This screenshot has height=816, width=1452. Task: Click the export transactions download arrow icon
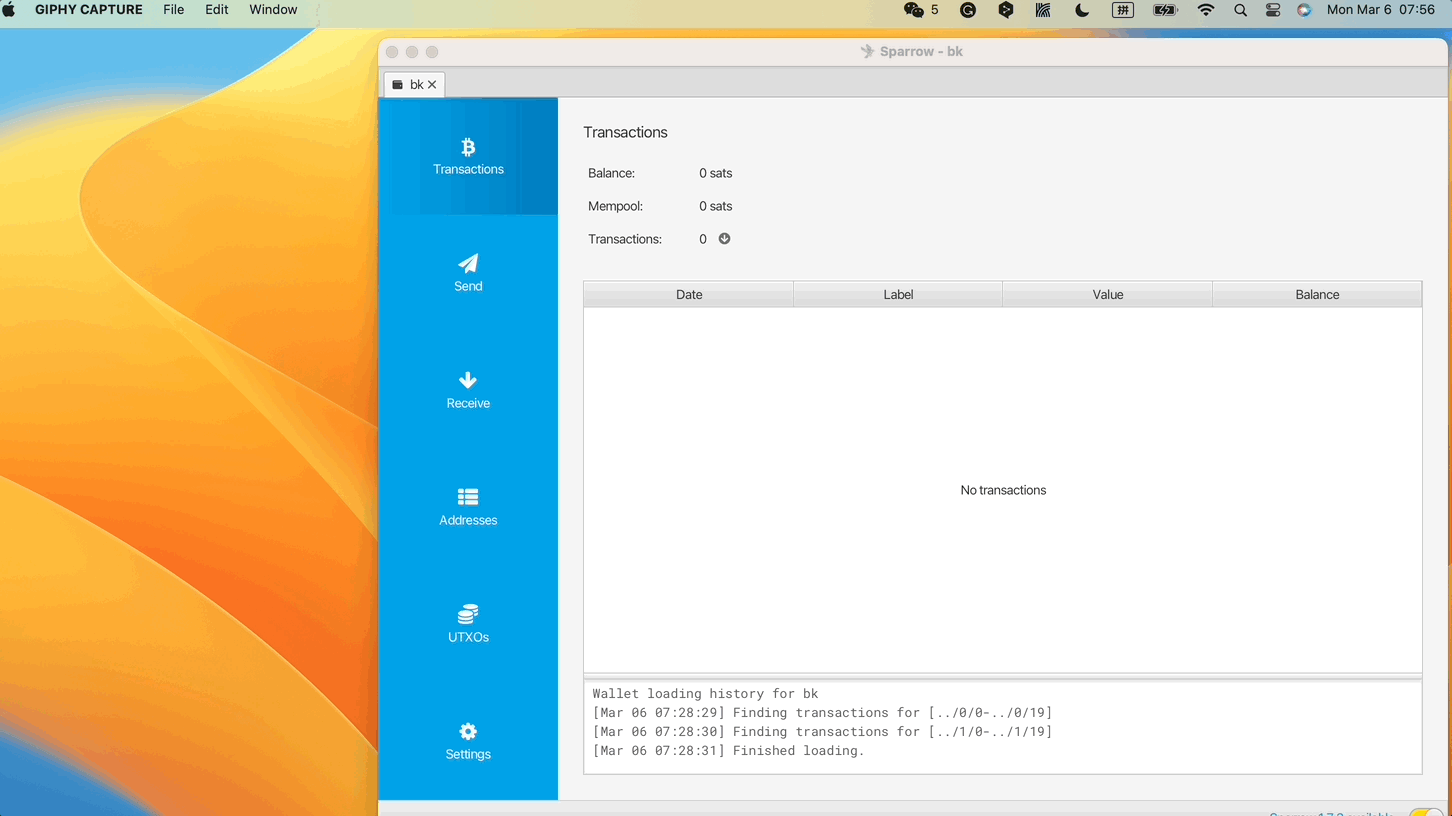click(x=725, y=239)
